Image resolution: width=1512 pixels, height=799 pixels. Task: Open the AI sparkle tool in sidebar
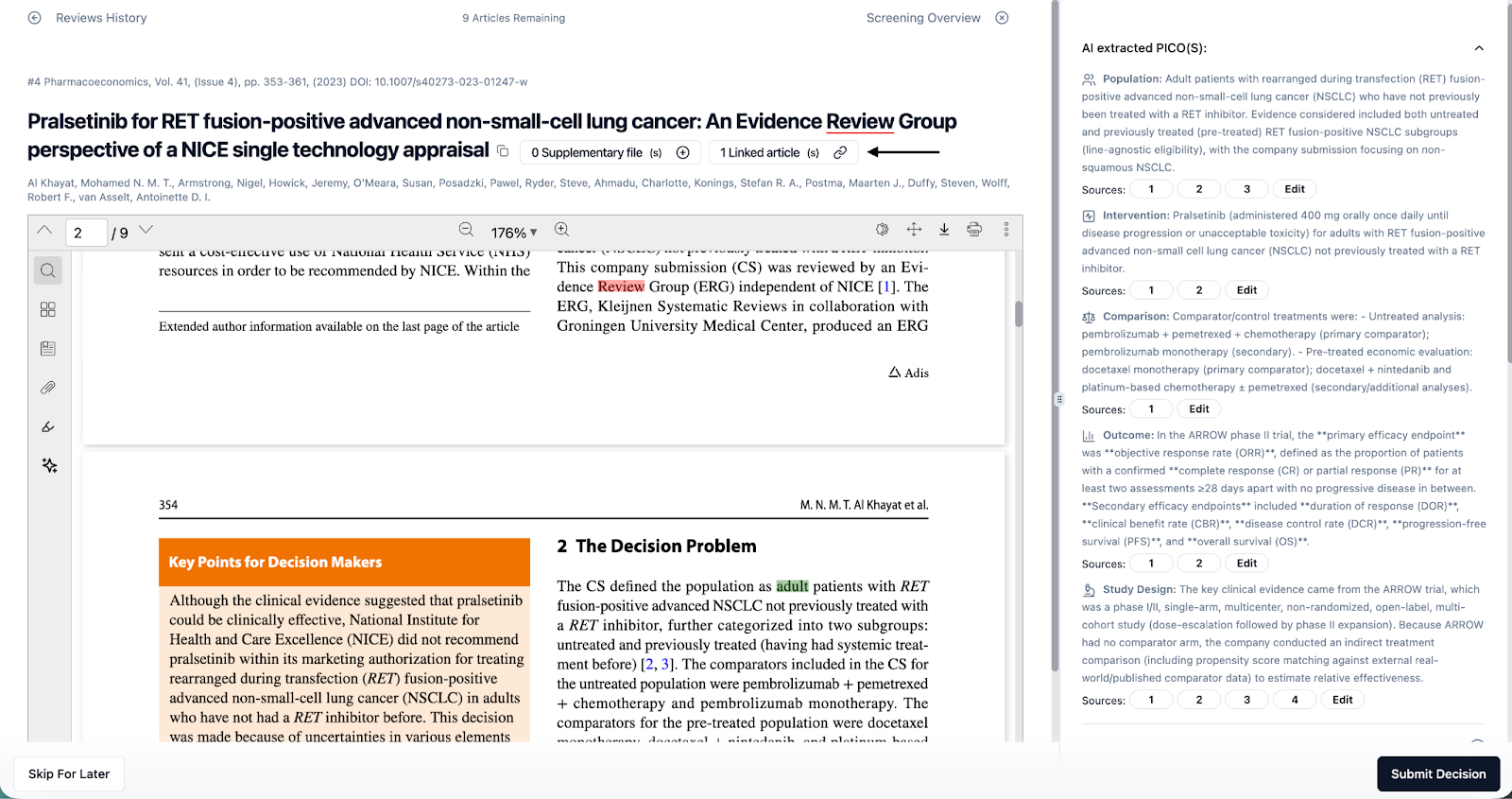click(x=49, y=465)
